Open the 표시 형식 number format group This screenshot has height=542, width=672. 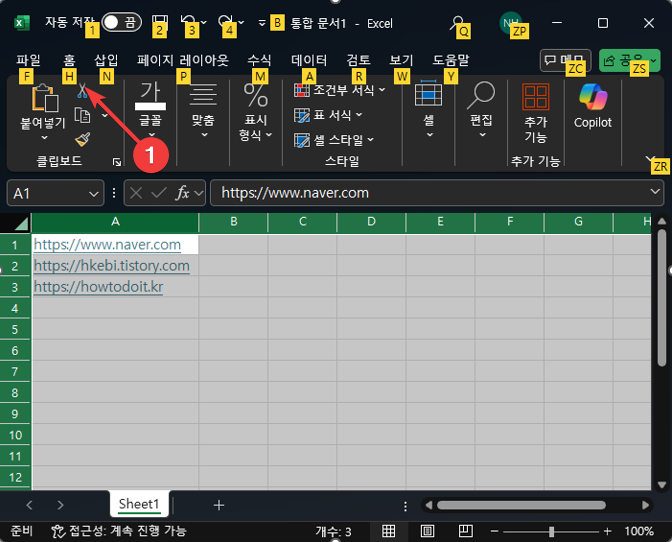[255, 111]
